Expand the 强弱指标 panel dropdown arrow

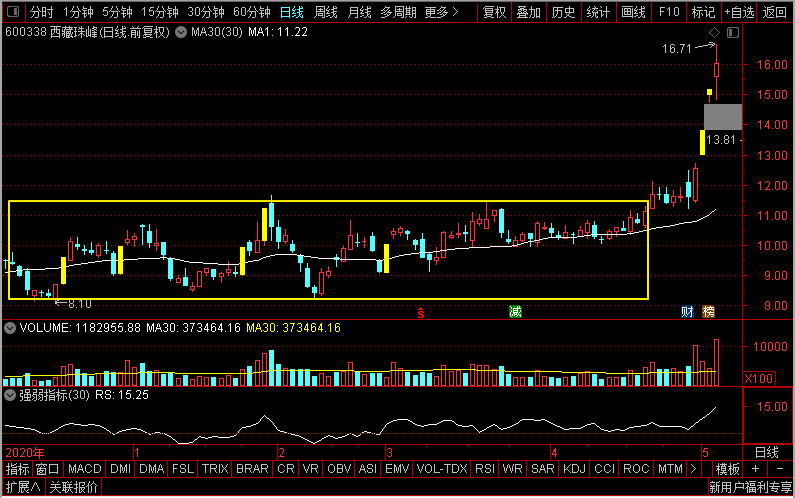tap(10, 395)
